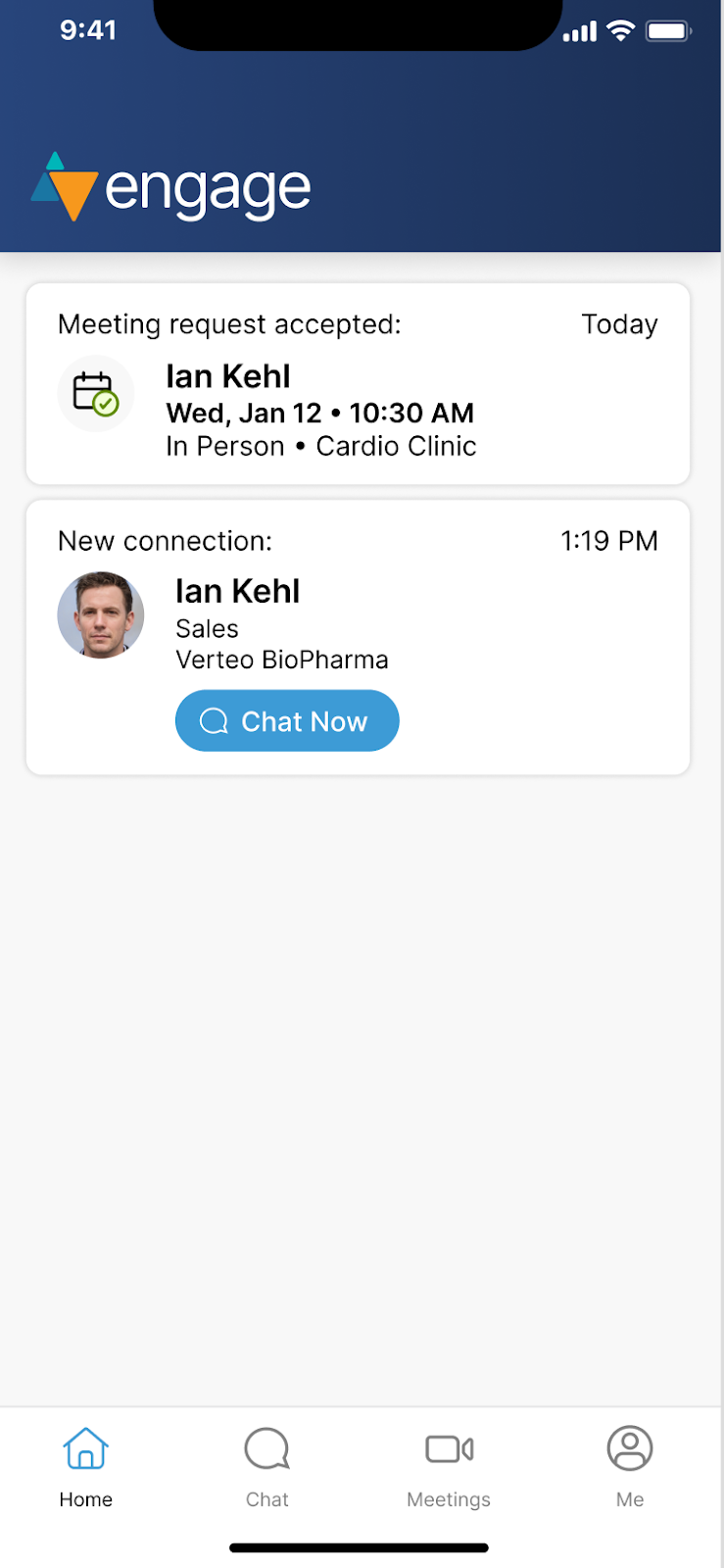The height and width of the screenshot is (1568, 724).
Task: Switch to the Chat tab
Action: click(x=266, y=1467)
